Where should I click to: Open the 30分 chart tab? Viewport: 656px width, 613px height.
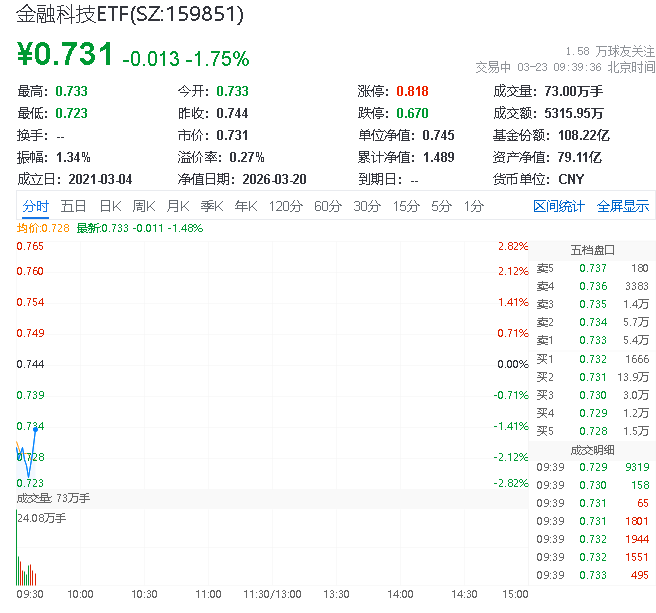tap(366, 206)
